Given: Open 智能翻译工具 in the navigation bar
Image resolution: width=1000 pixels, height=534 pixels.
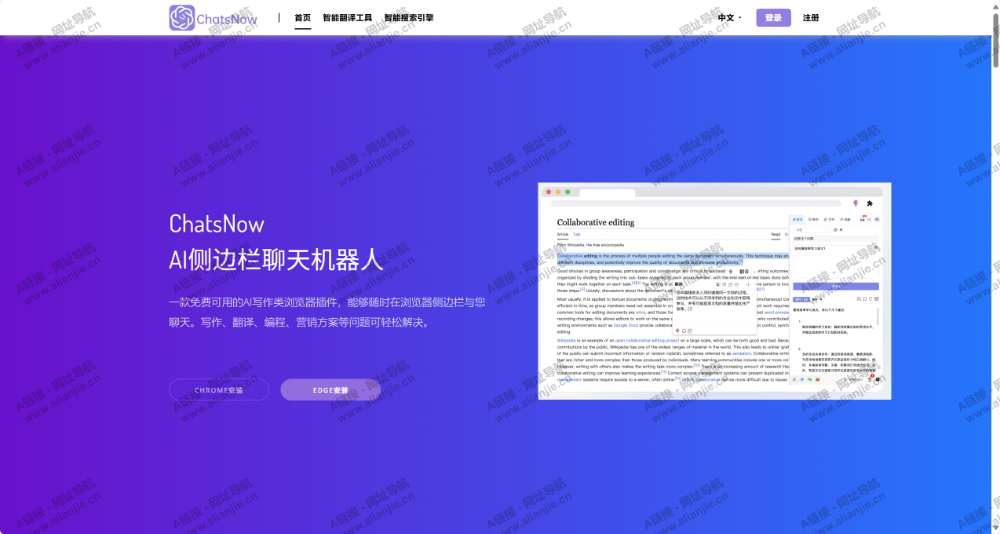Looking at the screenshot, I should pyautogui.click(x=348, y=18).
